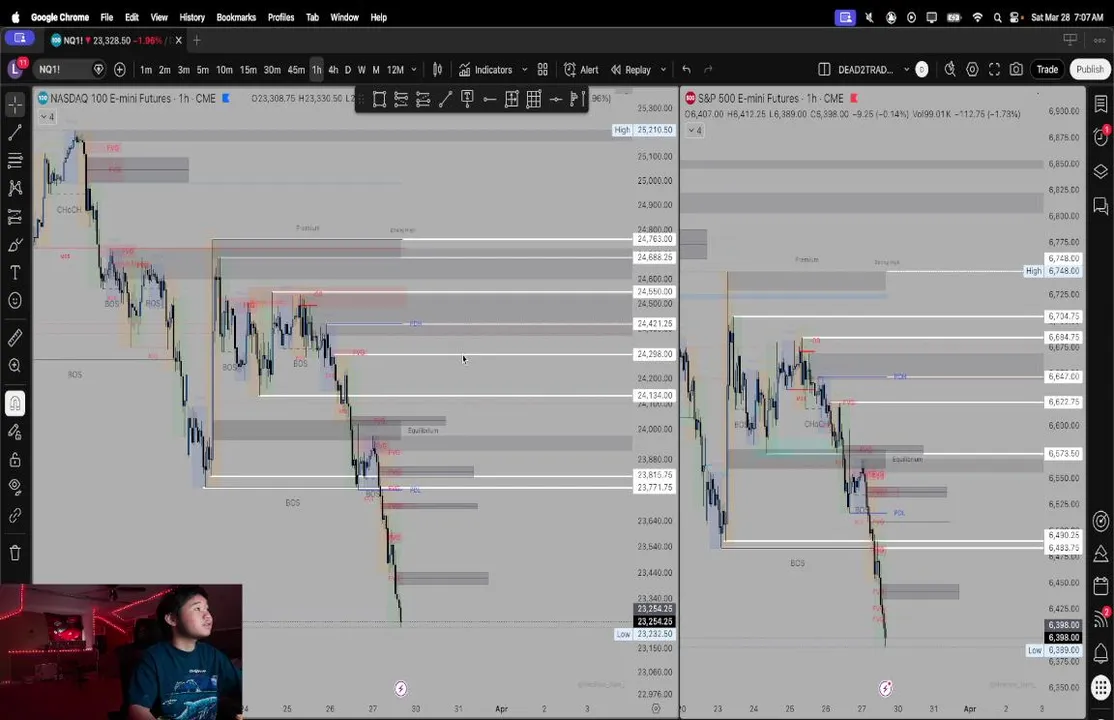Screen dimensions: 1114x720
Task: Click the trash remove drawings icon
Action: 15,552
